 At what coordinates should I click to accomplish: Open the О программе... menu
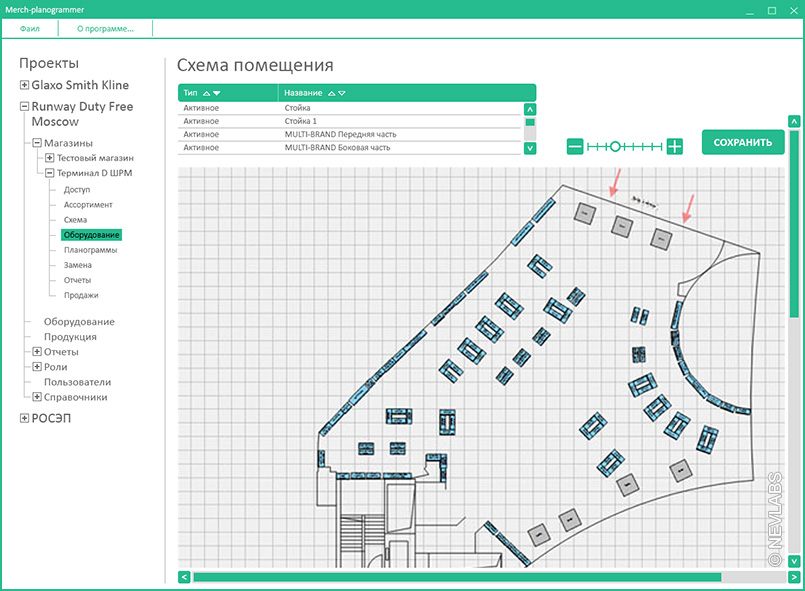coord(105,28)
